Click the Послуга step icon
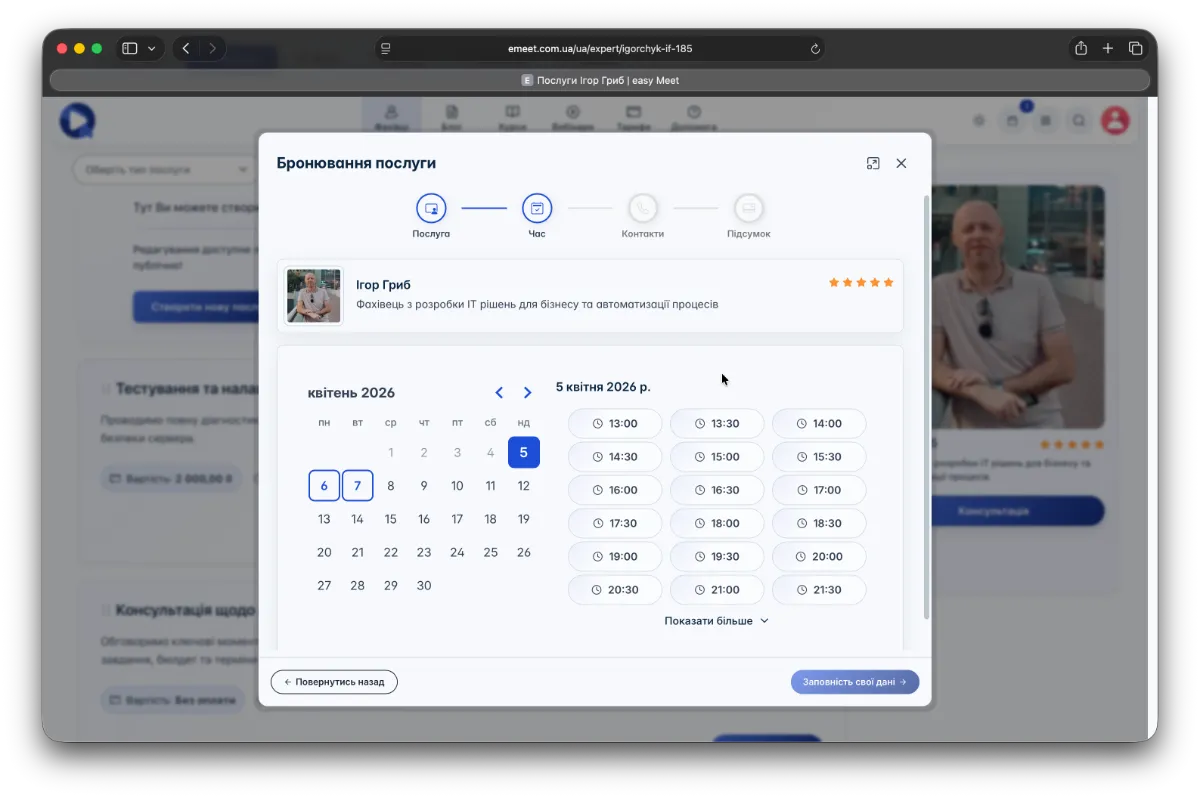This screenshot has width=1200, height=798. coord(431,208)
